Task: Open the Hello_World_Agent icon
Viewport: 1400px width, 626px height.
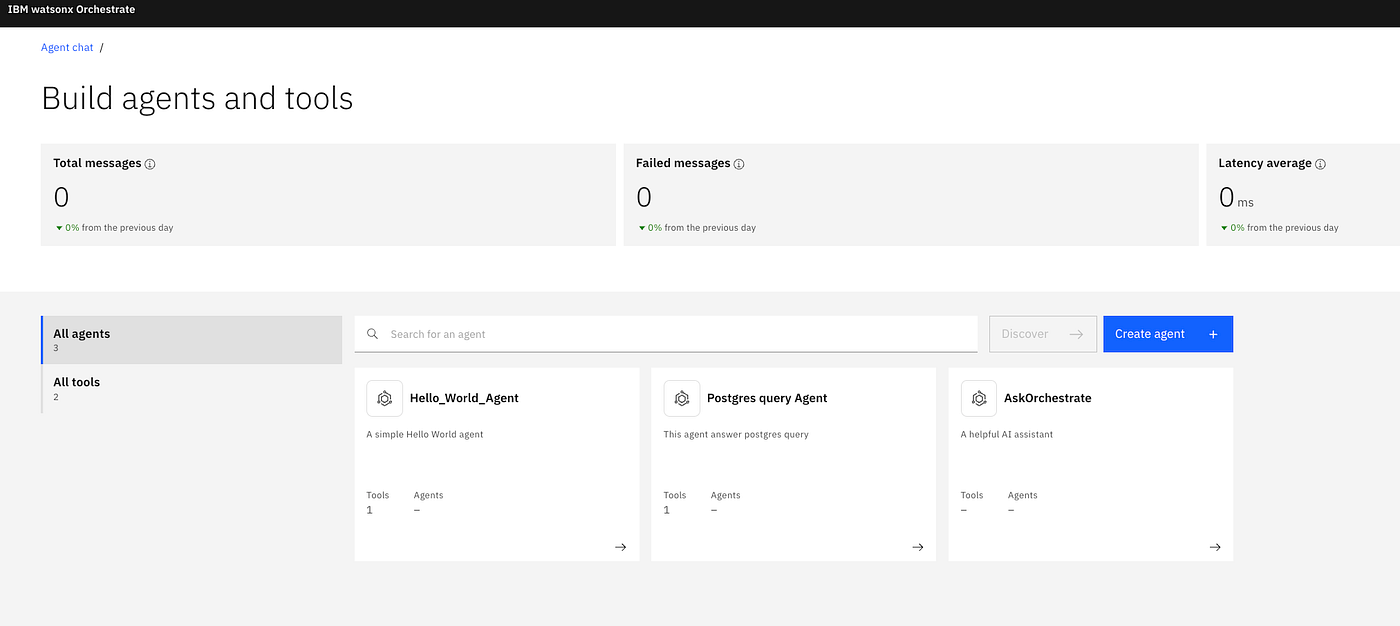Action: point(384,398)
